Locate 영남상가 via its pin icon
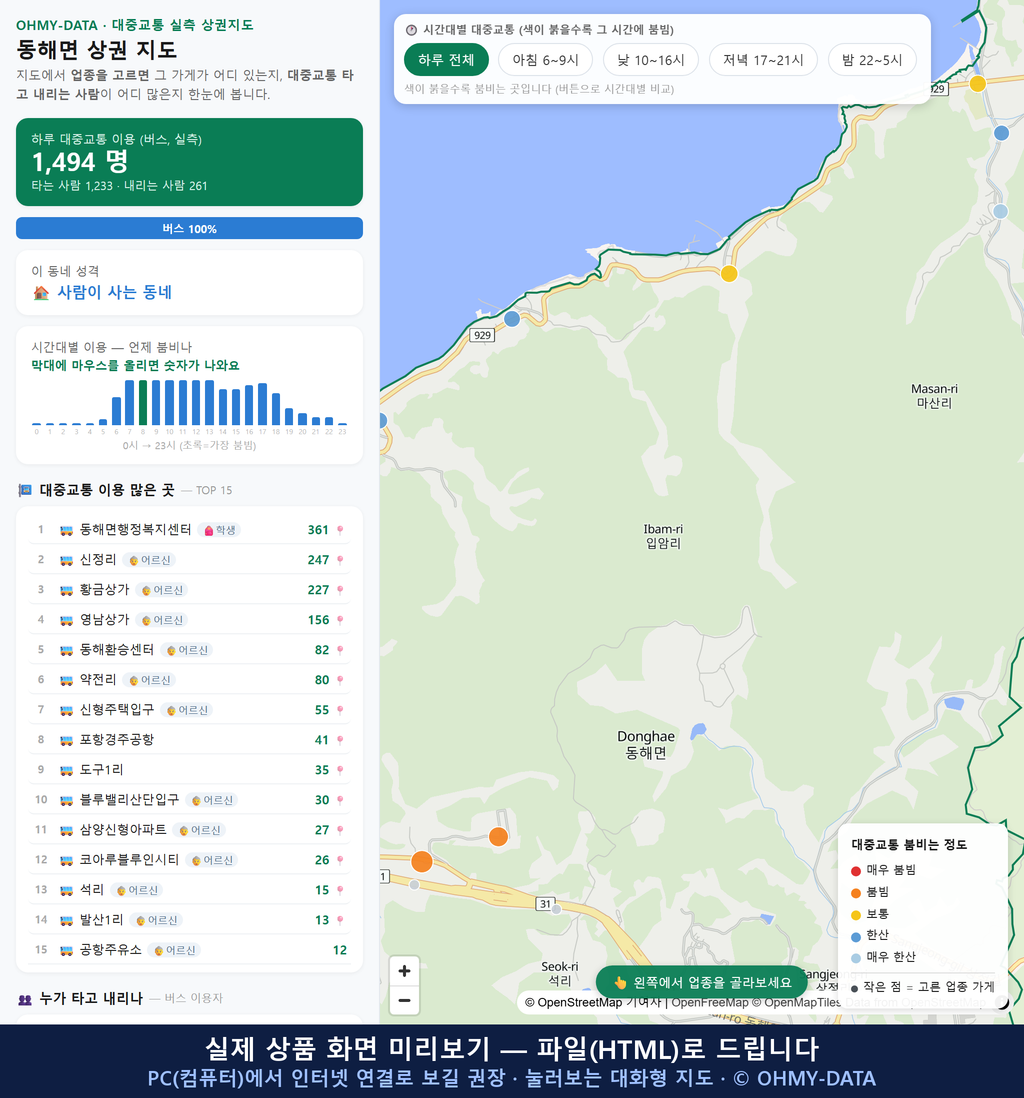The image size is (1024, 1098). (340, 620)
